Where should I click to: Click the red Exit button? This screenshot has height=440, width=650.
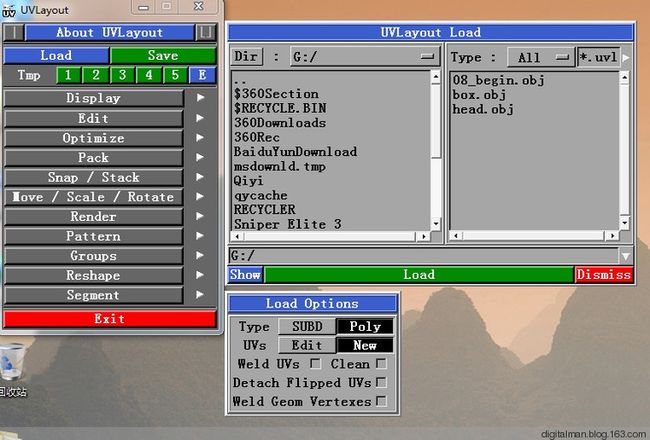point(110,318)
